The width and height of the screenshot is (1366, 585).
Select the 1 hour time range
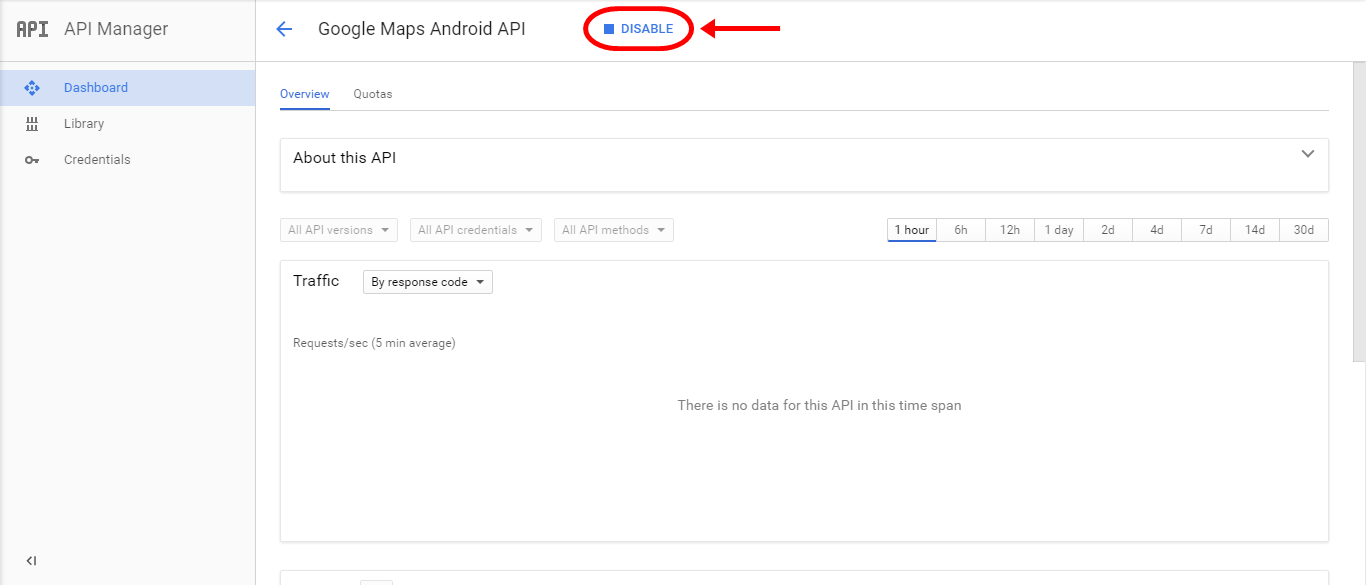click(911, 230)
